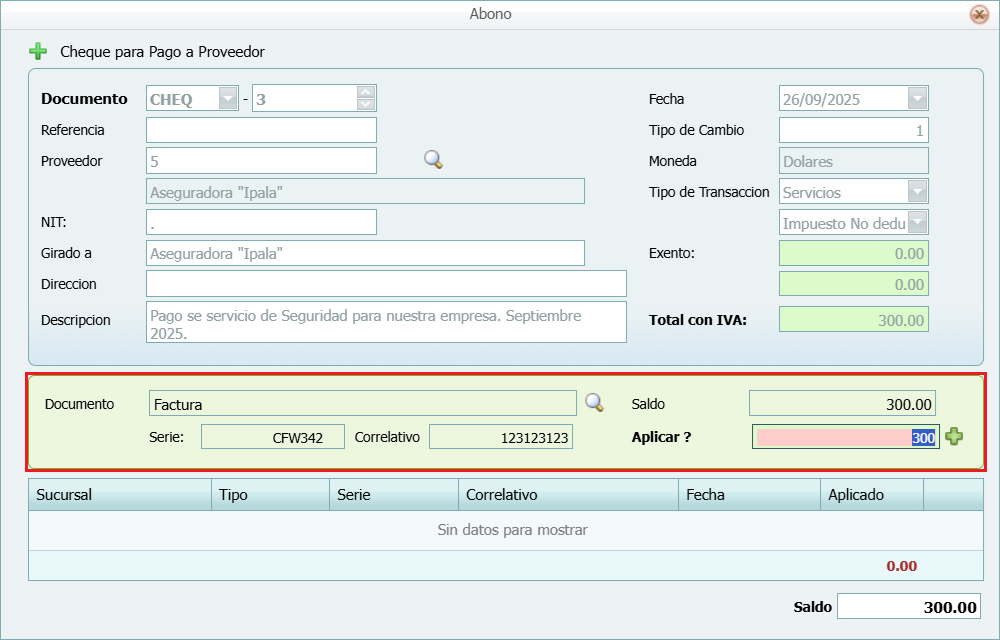Sort grid by Correlativo column header
Viewport: 1000px width, 640px height.
tap(567, 495)
